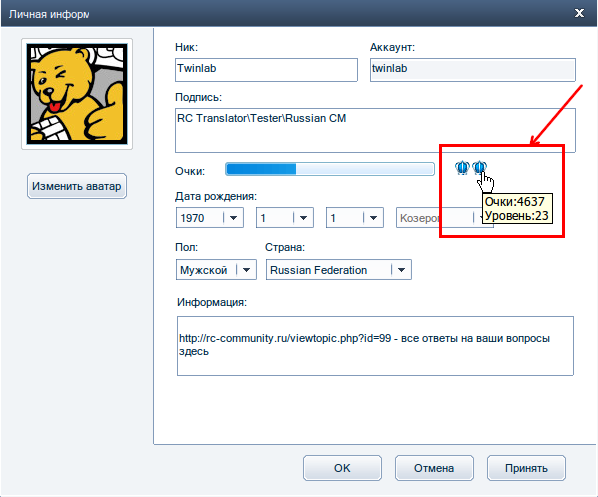Open the Russian Federation country dropdown

tap(339, 270)
